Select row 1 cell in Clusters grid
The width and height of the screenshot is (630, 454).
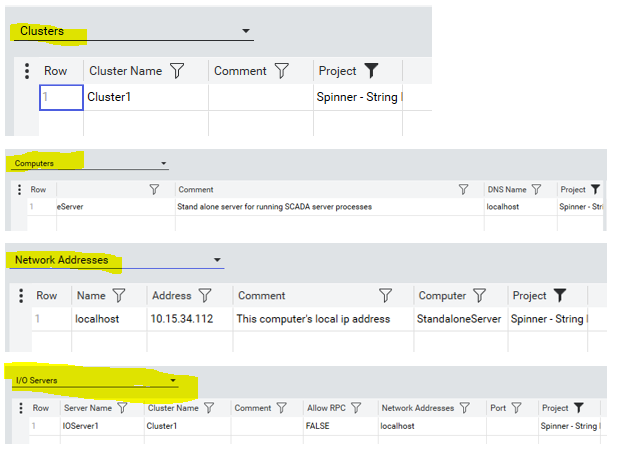coord(61,97)
